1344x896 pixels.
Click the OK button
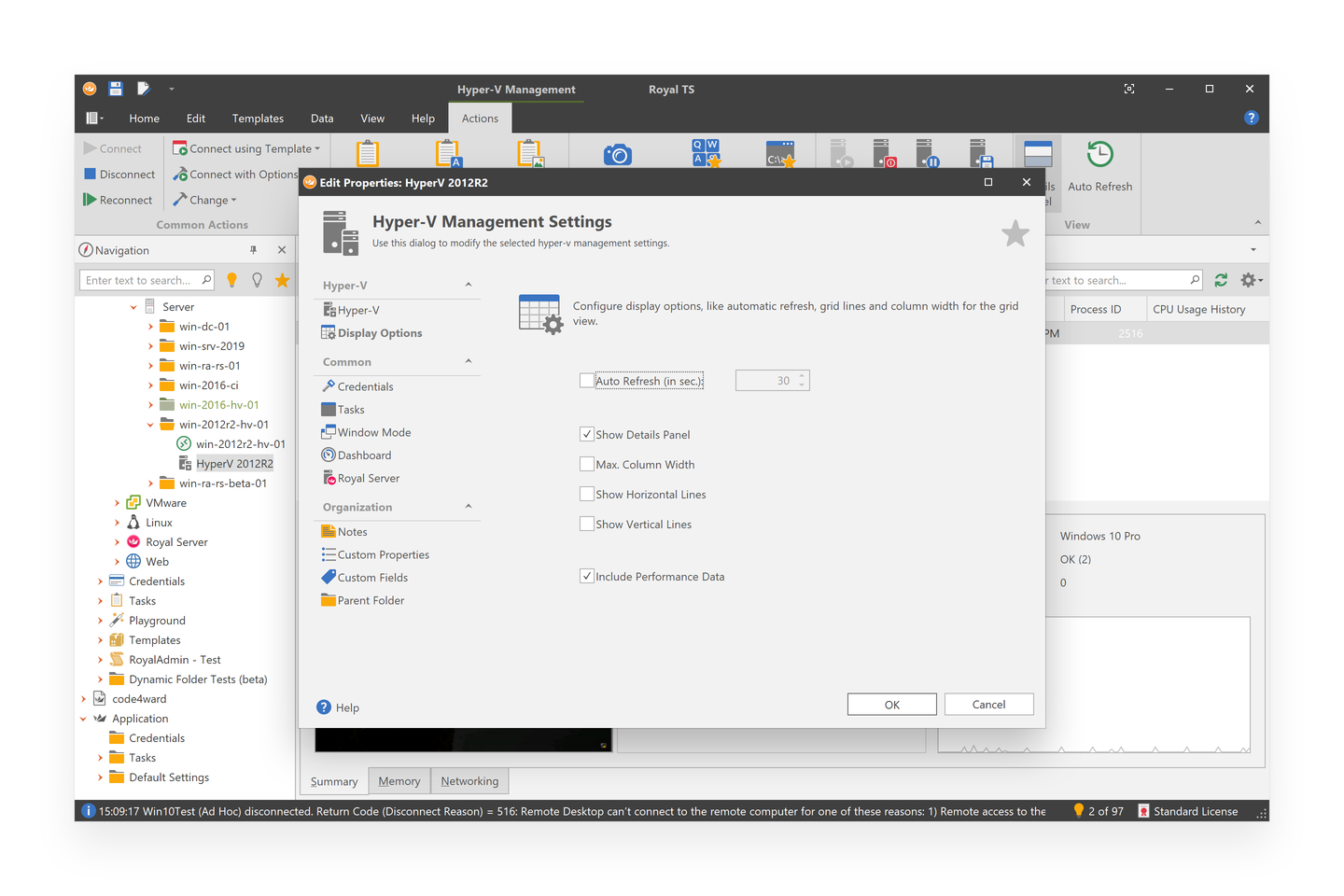point(891,704)
